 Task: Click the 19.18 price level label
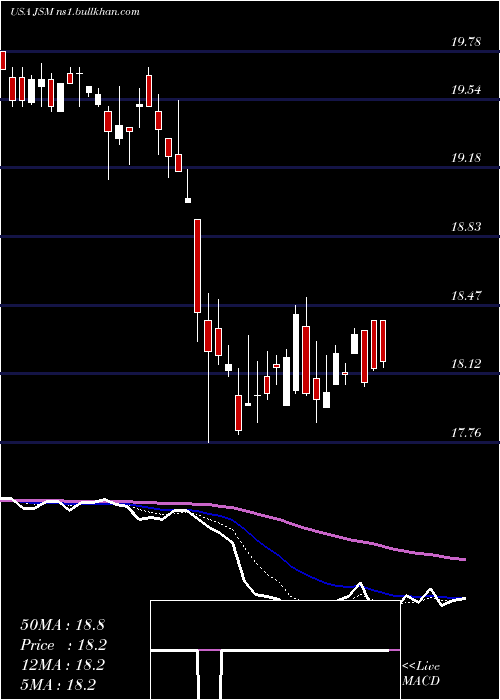click(467, 158)
